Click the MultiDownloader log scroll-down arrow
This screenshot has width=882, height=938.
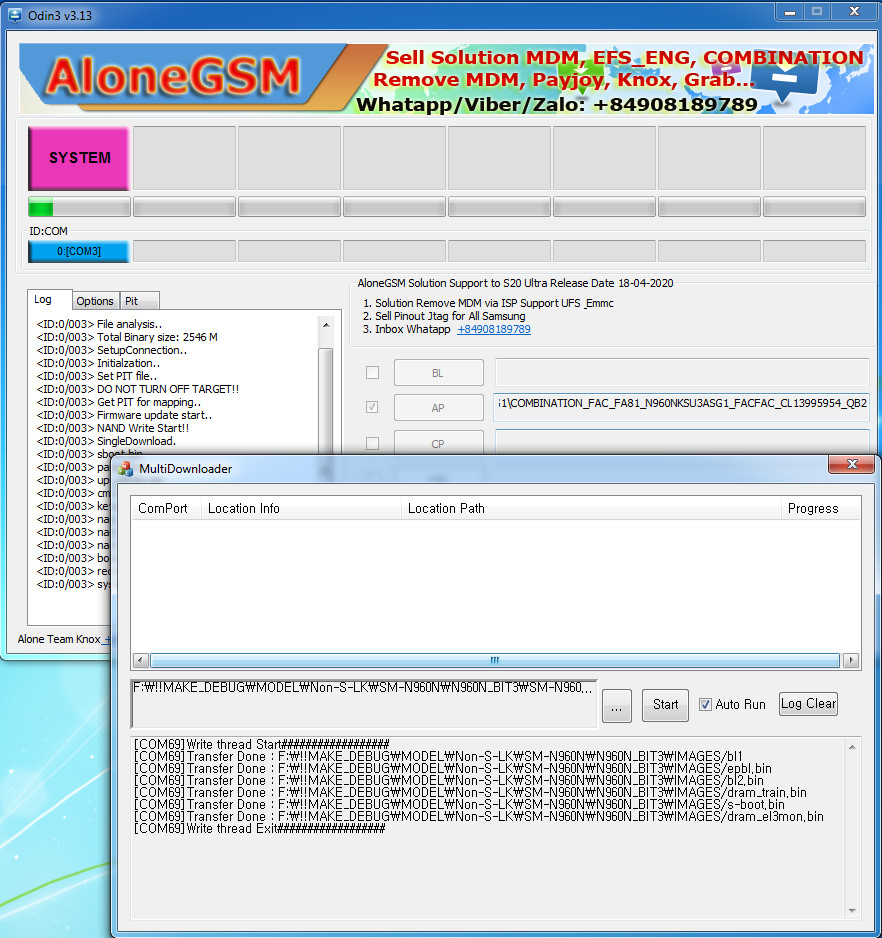click(852, 911)
